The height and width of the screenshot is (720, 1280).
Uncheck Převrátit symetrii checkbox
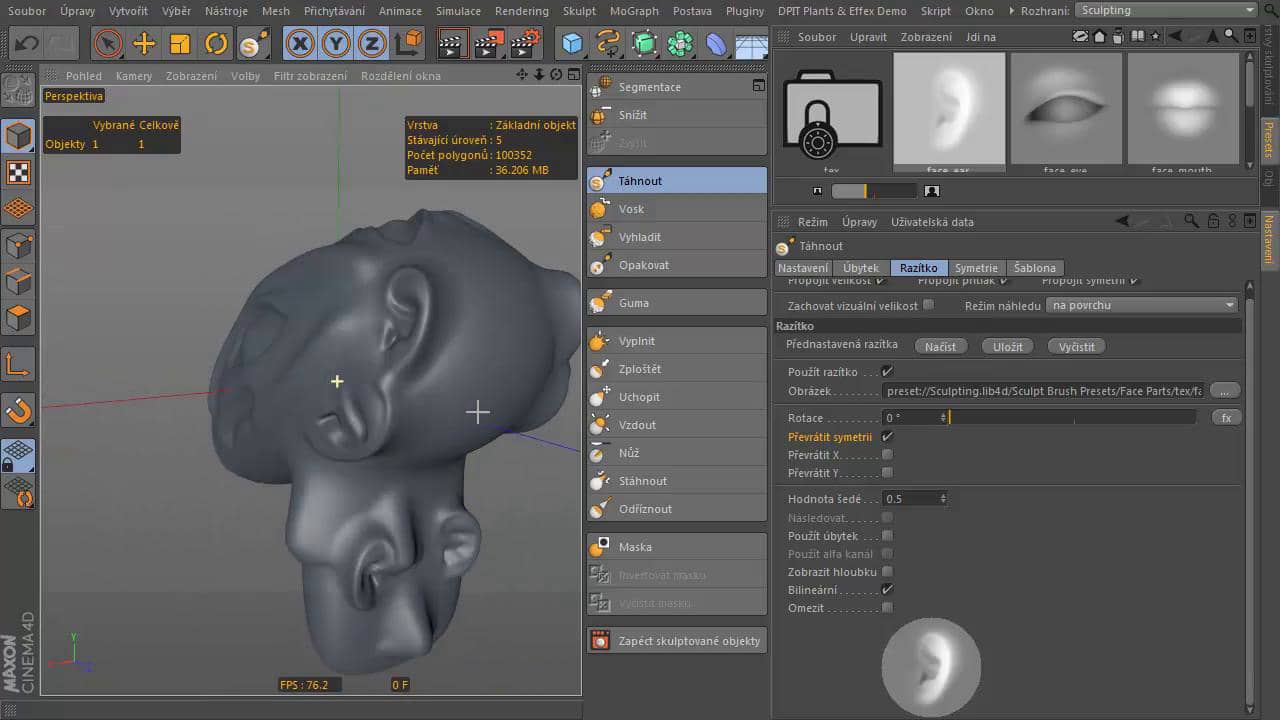(x=887, y=437)
